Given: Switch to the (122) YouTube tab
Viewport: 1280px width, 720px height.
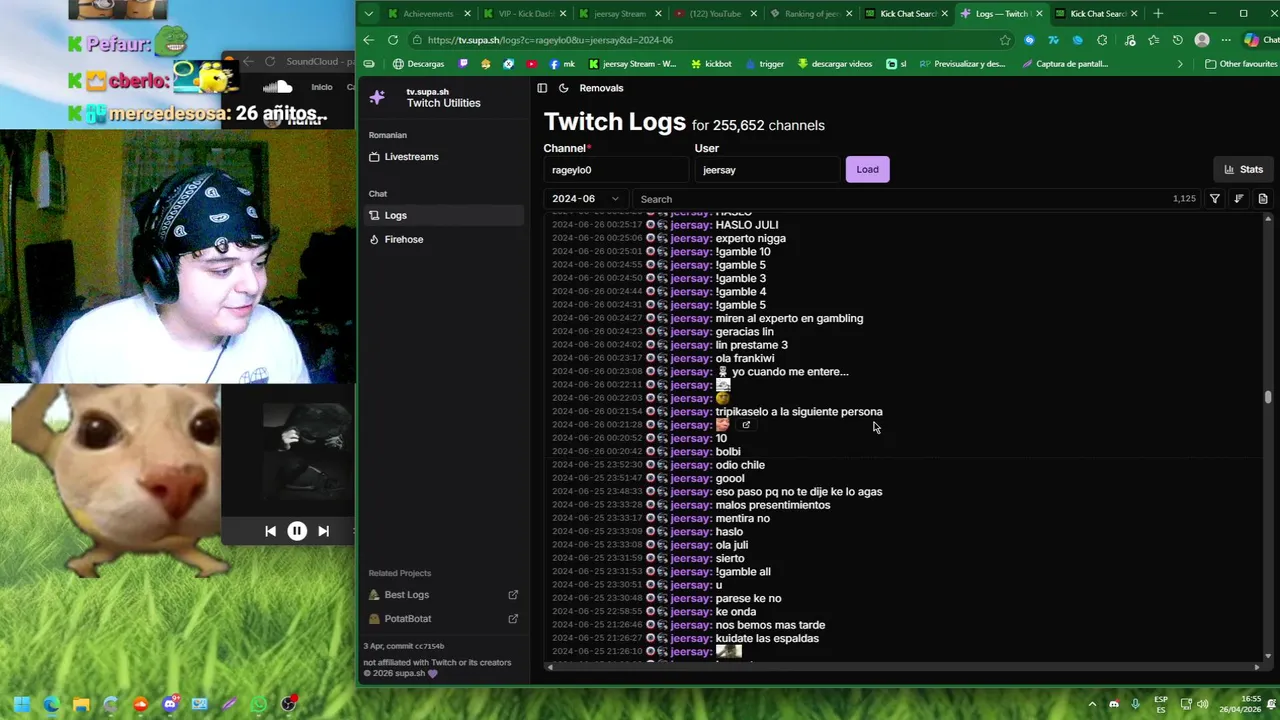Looking at the screenshot, I should pyautogui.click(x=716, y=14).
